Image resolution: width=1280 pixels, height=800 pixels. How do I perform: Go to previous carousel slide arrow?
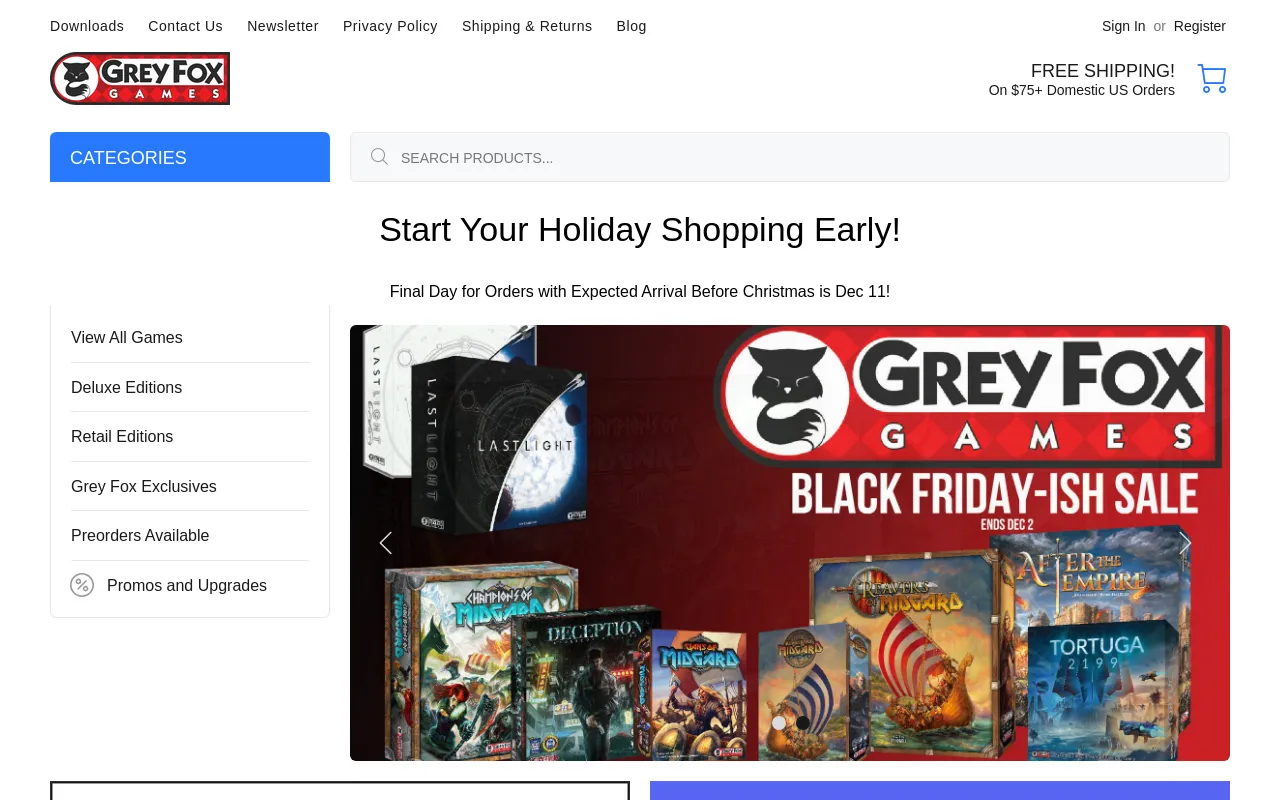tap(385, 543)
